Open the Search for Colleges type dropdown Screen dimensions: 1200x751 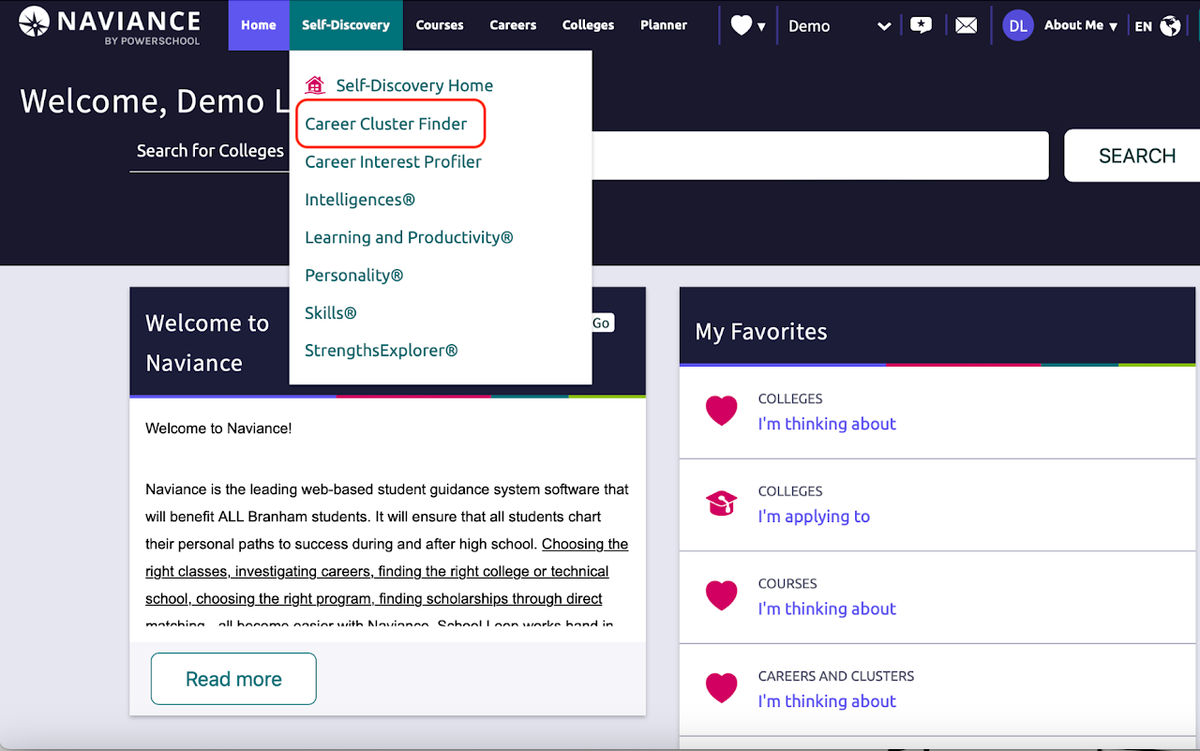pyautogui.click(x=210, y=151)
